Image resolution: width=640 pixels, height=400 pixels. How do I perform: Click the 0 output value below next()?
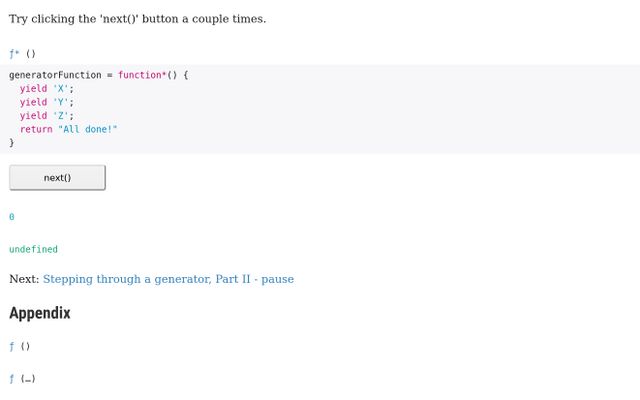click(11, 217)
